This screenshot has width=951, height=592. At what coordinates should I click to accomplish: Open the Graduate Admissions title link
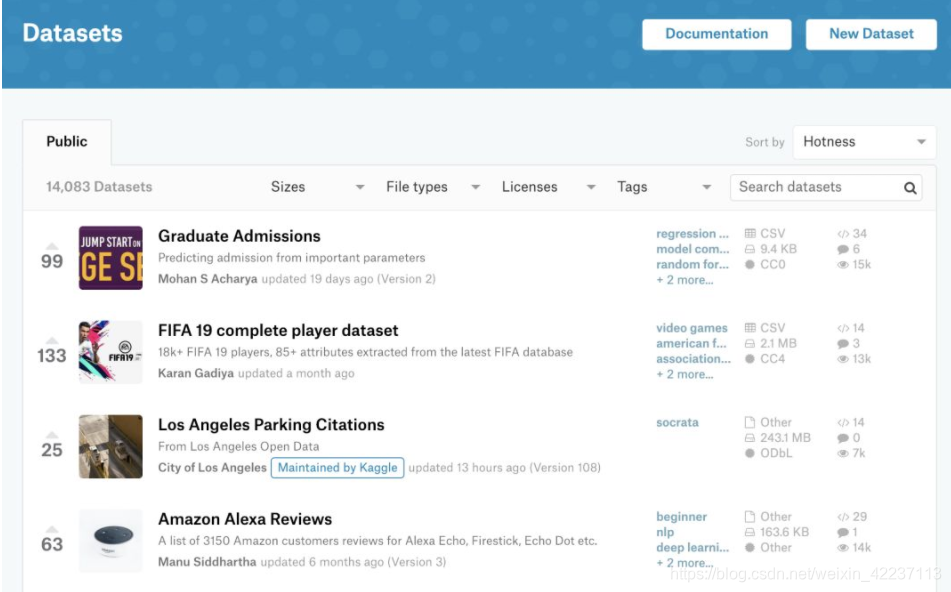pos(239,236)
